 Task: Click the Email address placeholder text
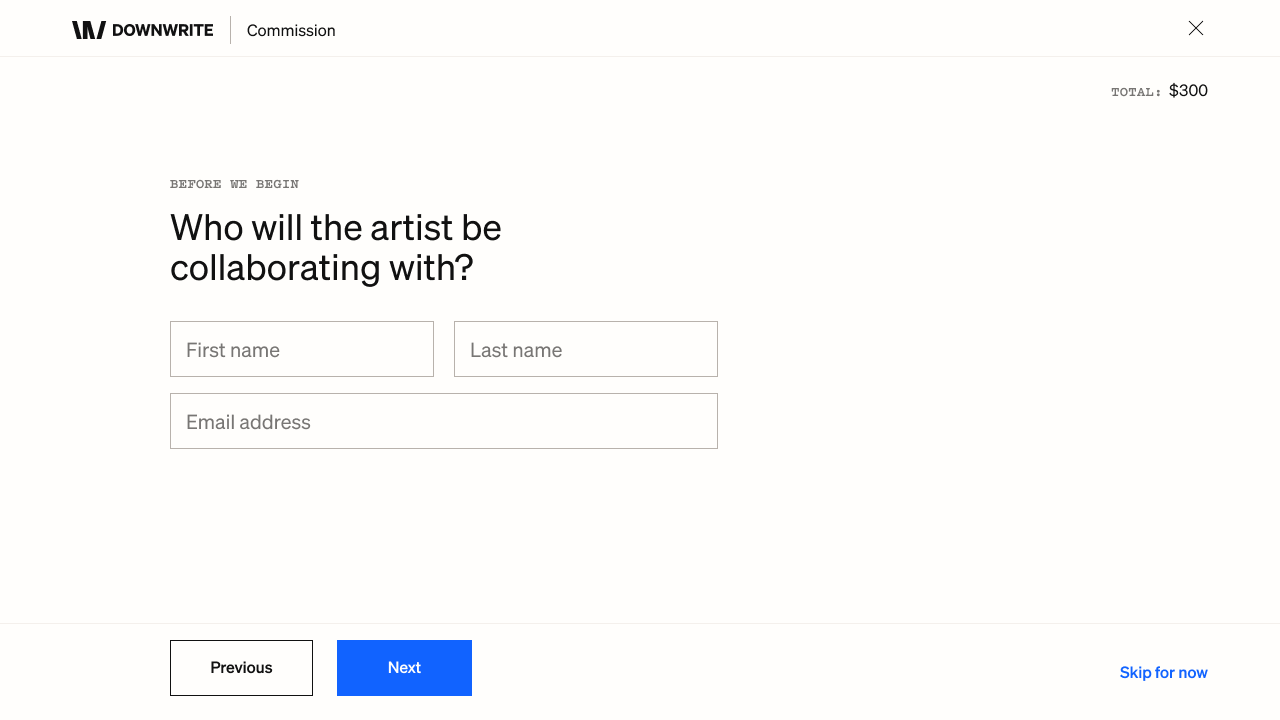tap(248, 422)
